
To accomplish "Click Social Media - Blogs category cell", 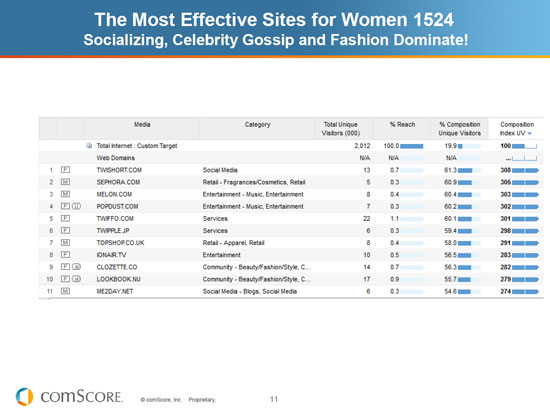I will (x=250, y=291).
